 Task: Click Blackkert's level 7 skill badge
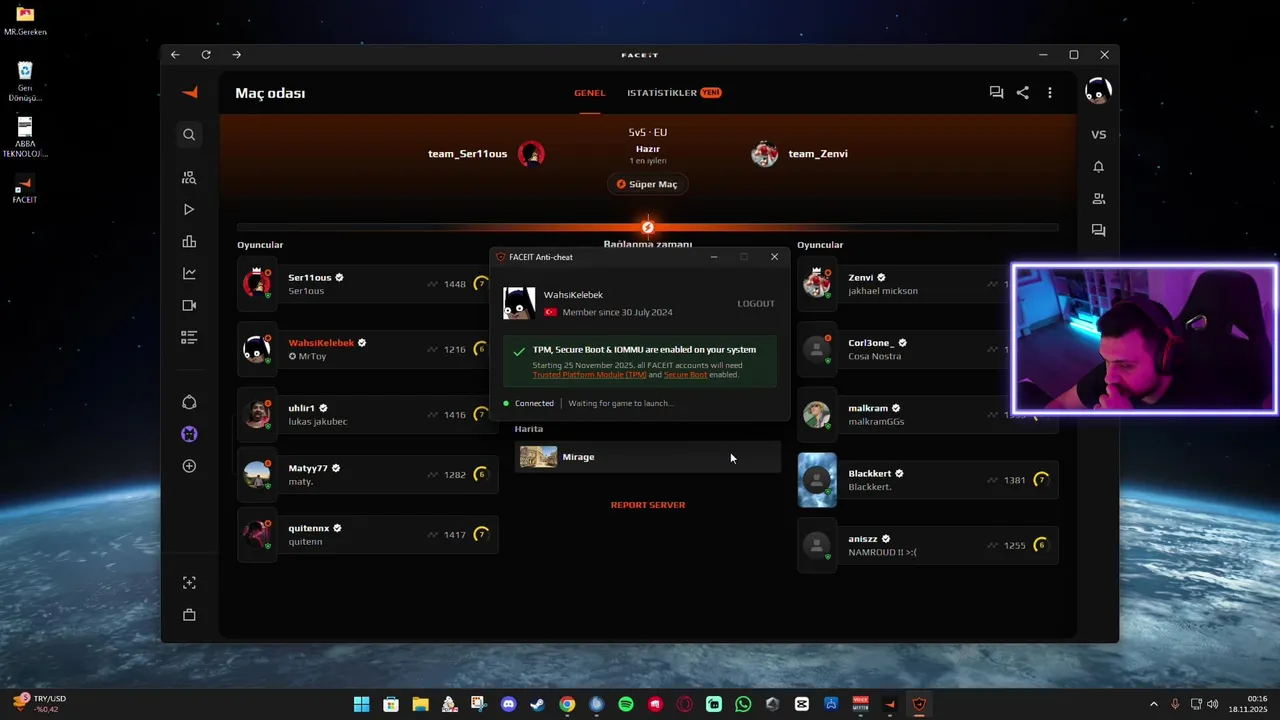(1041, 480)
